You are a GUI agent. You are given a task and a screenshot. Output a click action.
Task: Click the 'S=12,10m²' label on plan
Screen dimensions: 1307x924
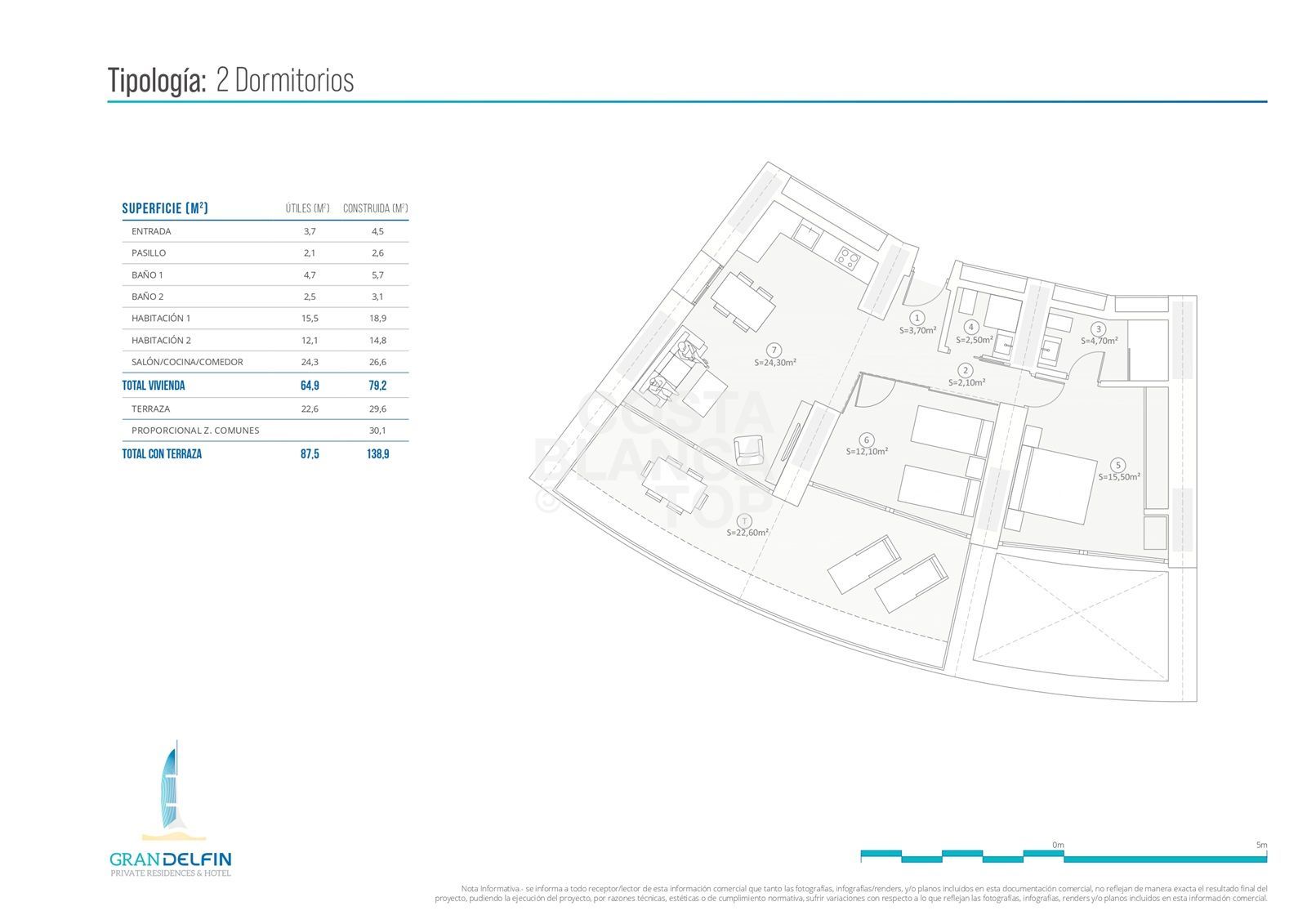click(867, 451)
